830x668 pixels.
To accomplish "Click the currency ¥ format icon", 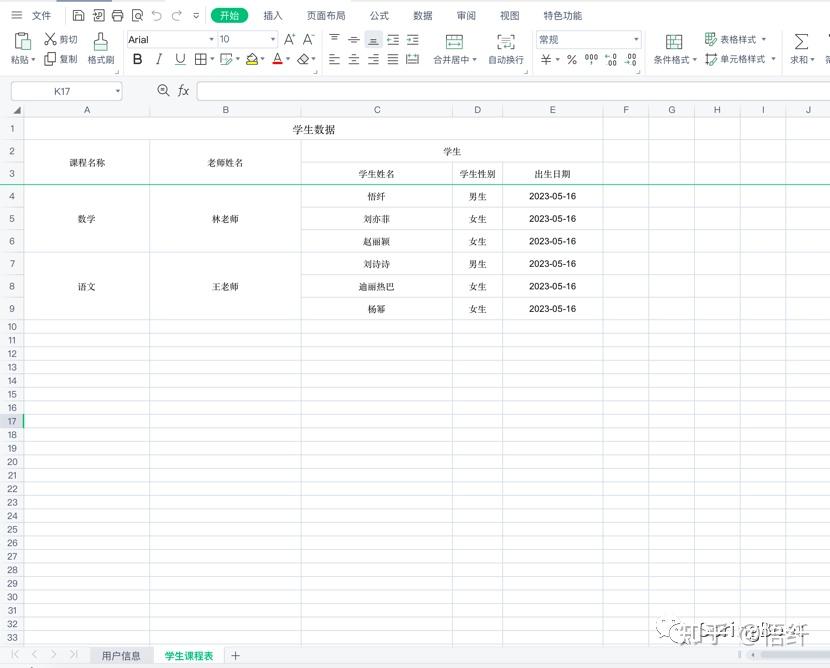I will tap(545, 60).
